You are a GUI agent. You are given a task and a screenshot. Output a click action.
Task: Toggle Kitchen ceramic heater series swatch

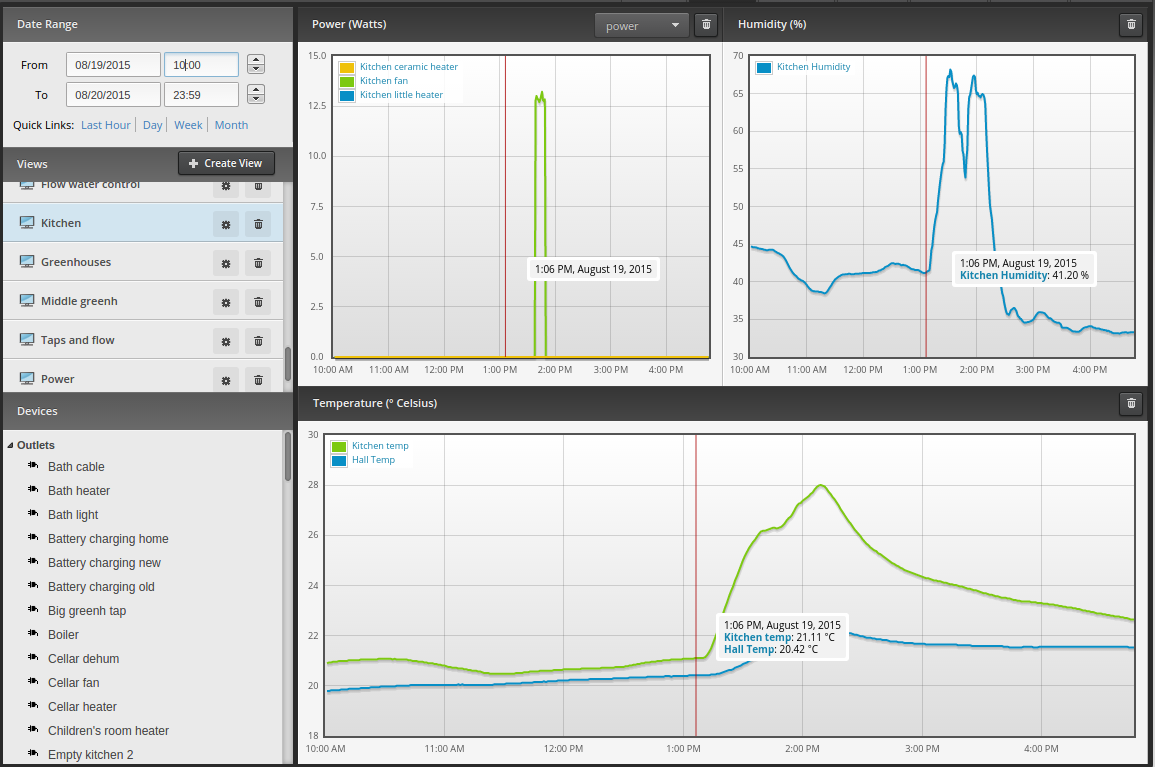(x=347, y=68)
